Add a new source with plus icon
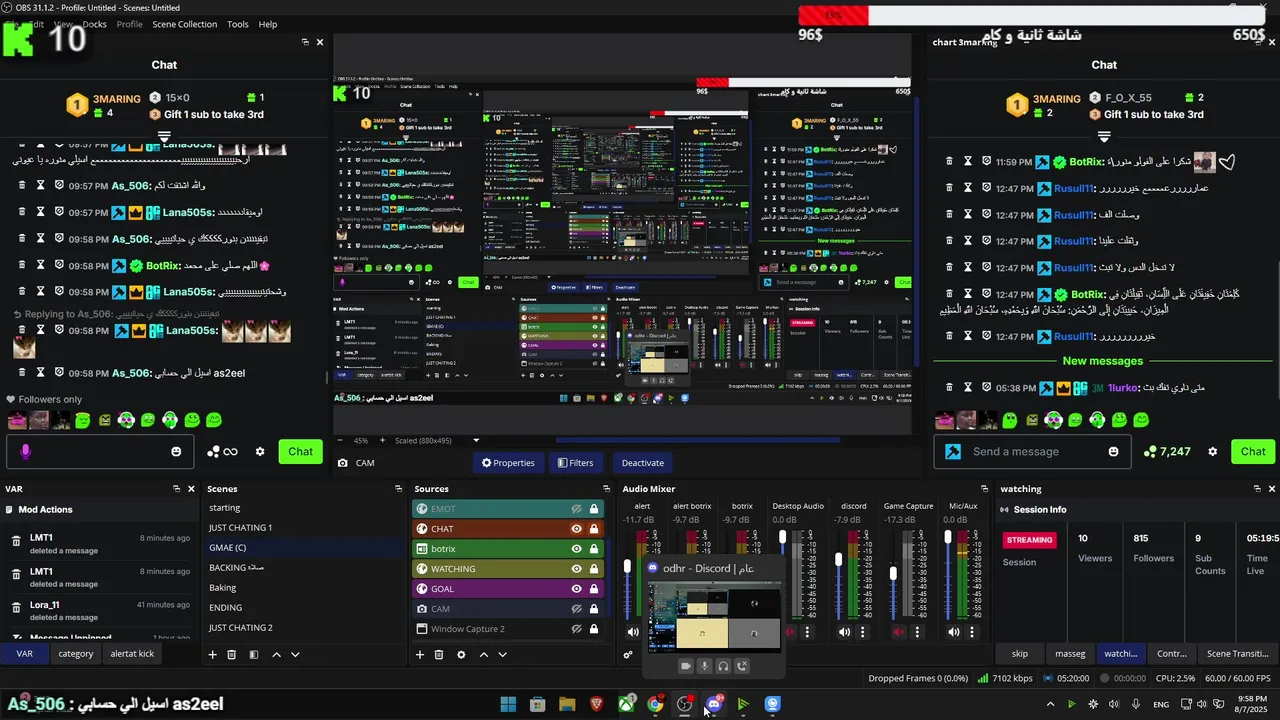Image resolution: width=1280 pixels, height=720 pixels. tap(420, 655)
